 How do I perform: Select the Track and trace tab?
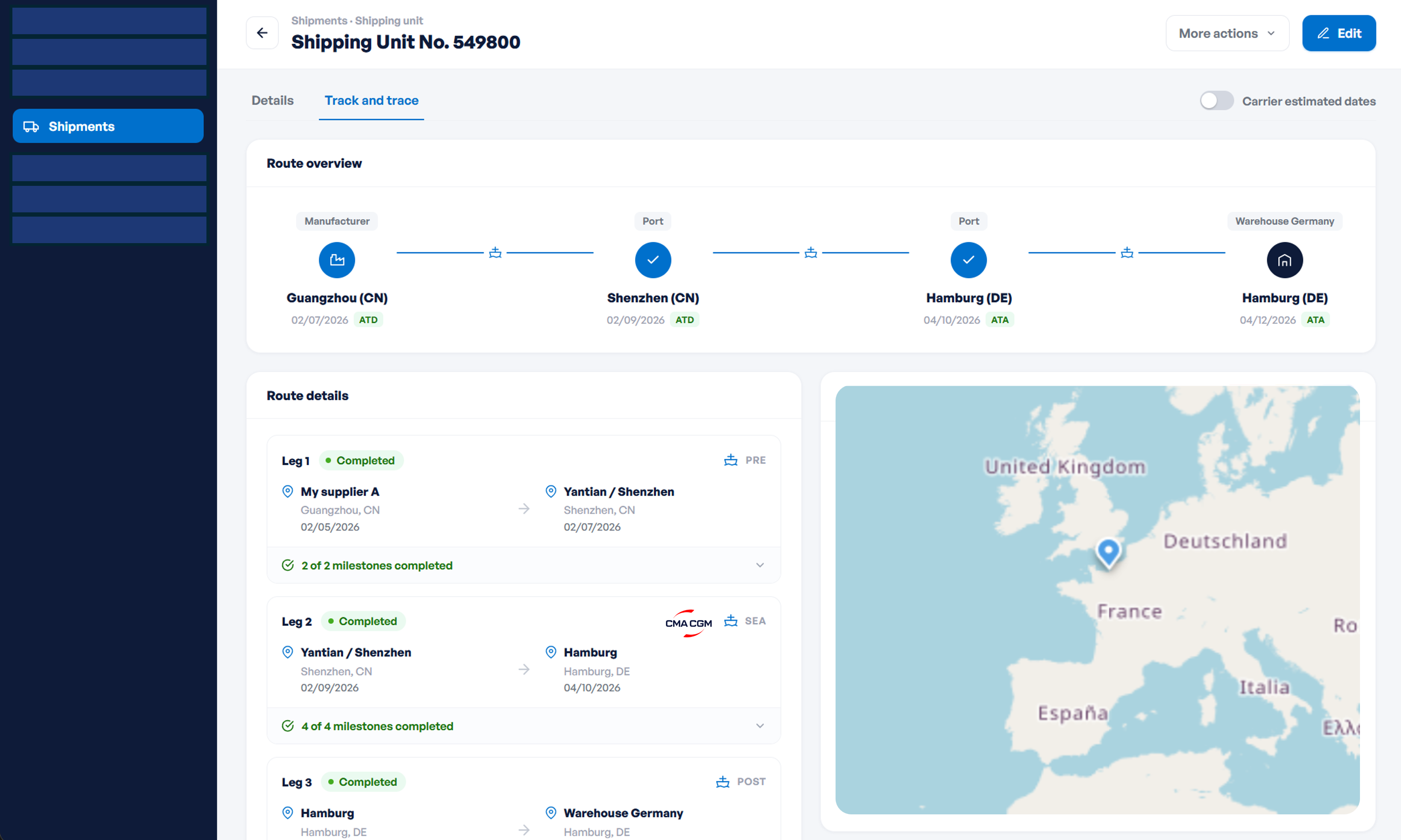(x=371, y=101)
